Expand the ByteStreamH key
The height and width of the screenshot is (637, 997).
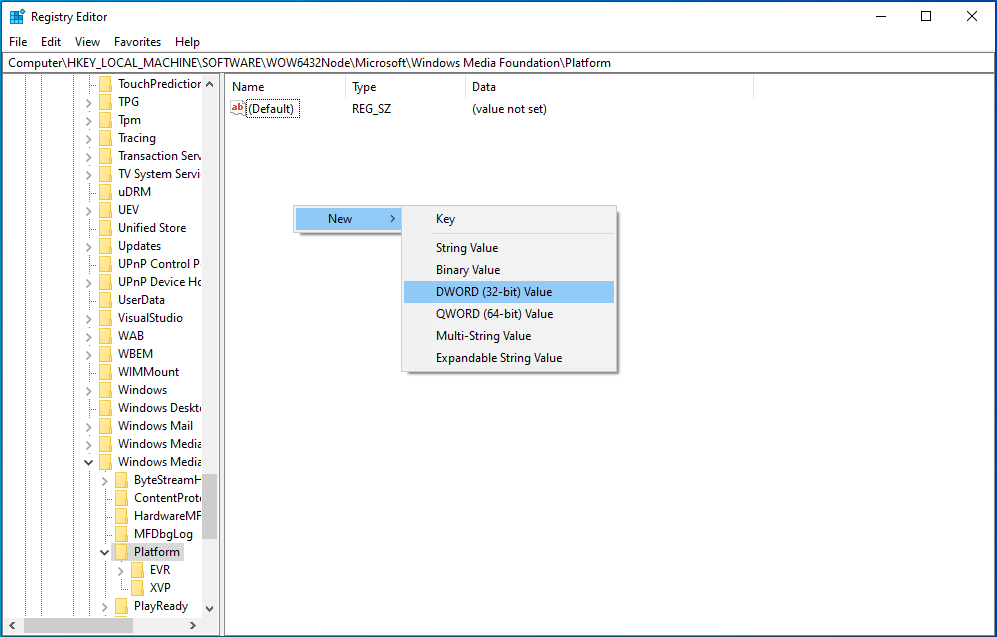(104, 481)
